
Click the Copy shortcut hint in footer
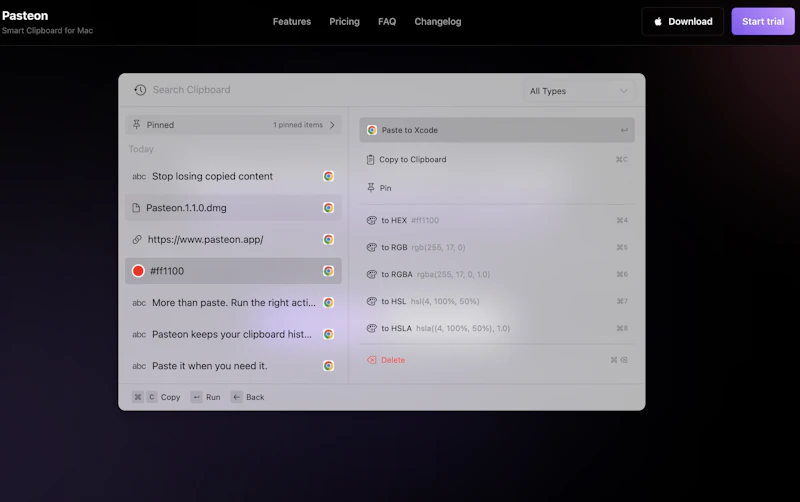tap(156, 397)
